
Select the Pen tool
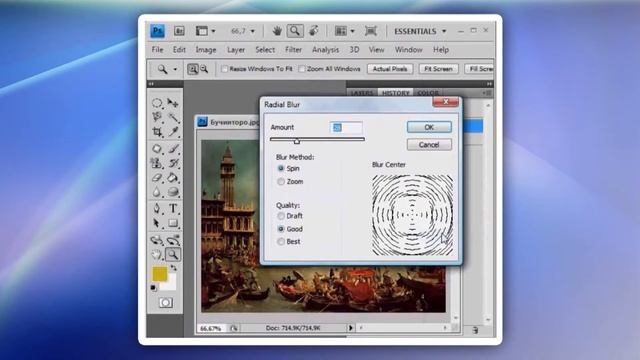(x=157, y=209)
